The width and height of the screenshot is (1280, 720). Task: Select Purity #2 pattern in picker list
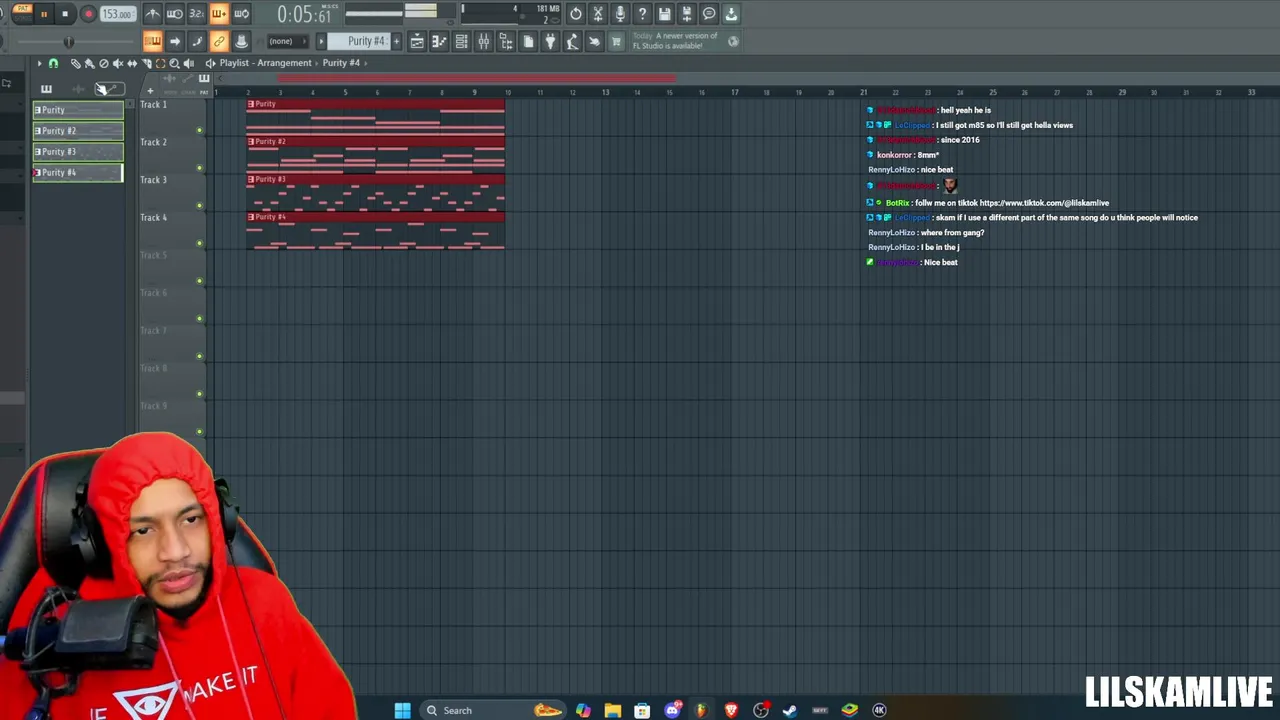[78, 131]
